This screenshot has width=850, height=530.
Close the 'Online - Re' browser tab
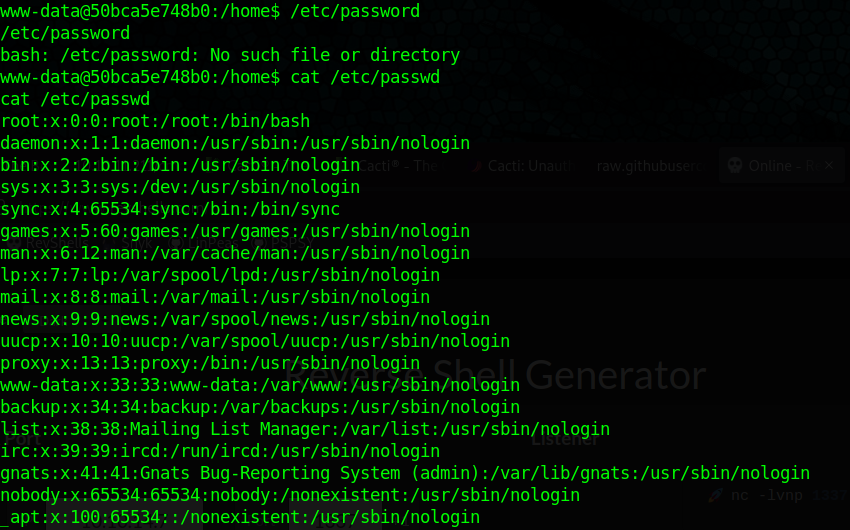coord(829,165)
